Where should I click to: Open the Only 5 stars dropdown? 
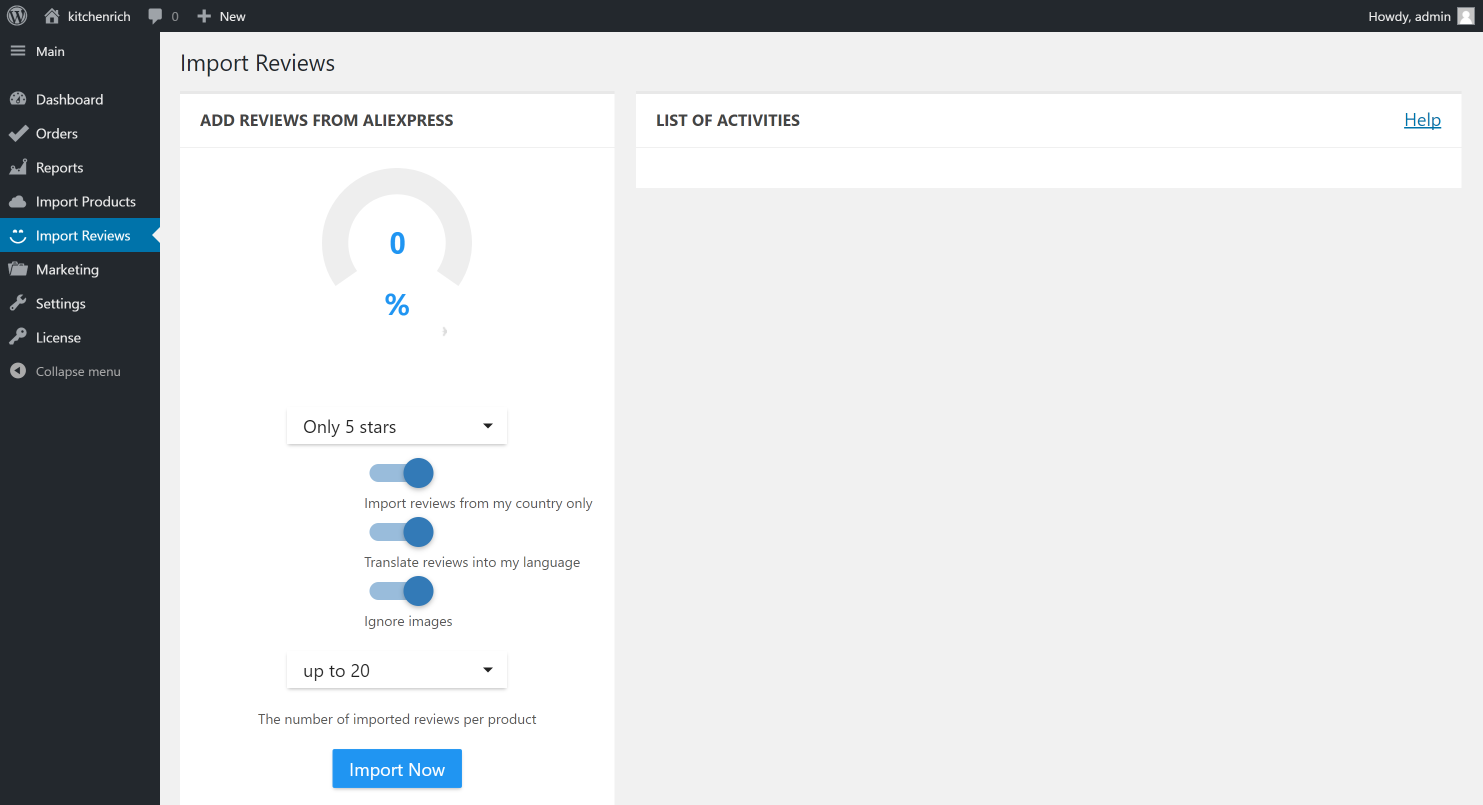point(397,427)
